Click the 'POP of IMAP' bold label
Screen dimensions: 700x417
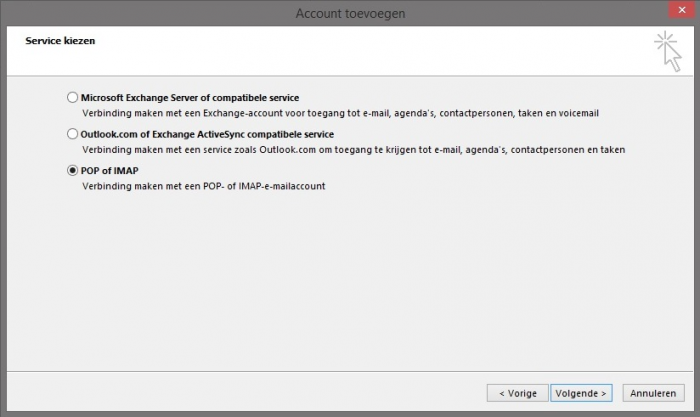point(109,171)
